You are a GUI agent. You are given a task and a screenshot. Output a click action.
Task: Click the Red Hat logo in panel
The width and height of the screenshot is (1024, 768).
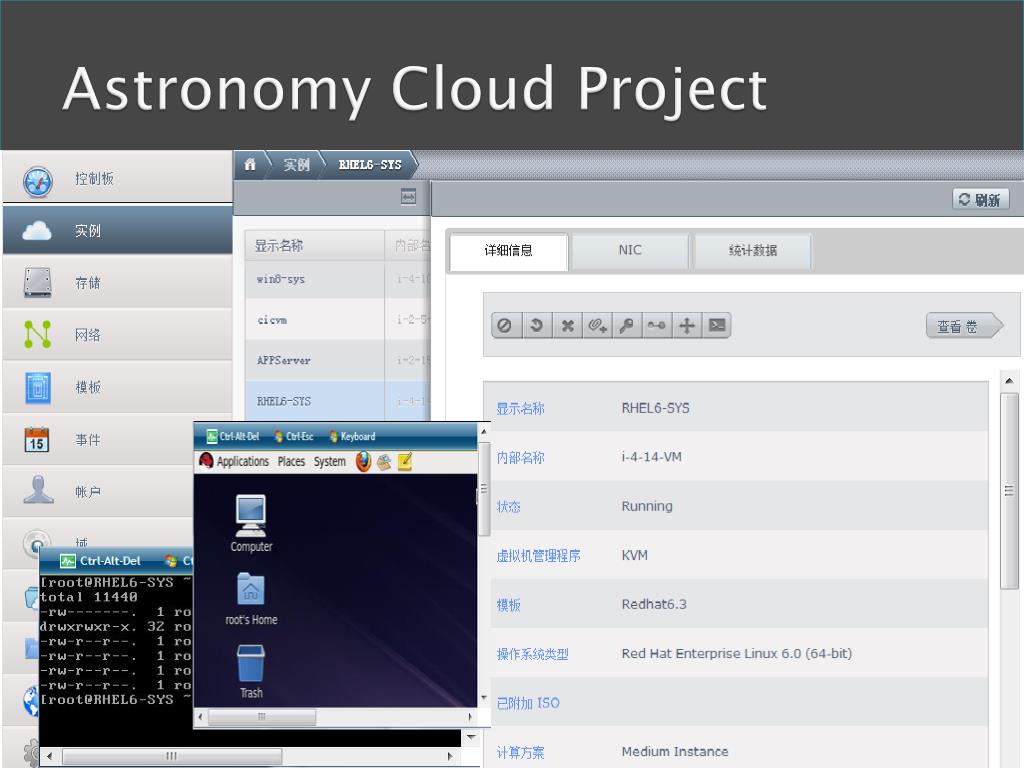point(206,461)
